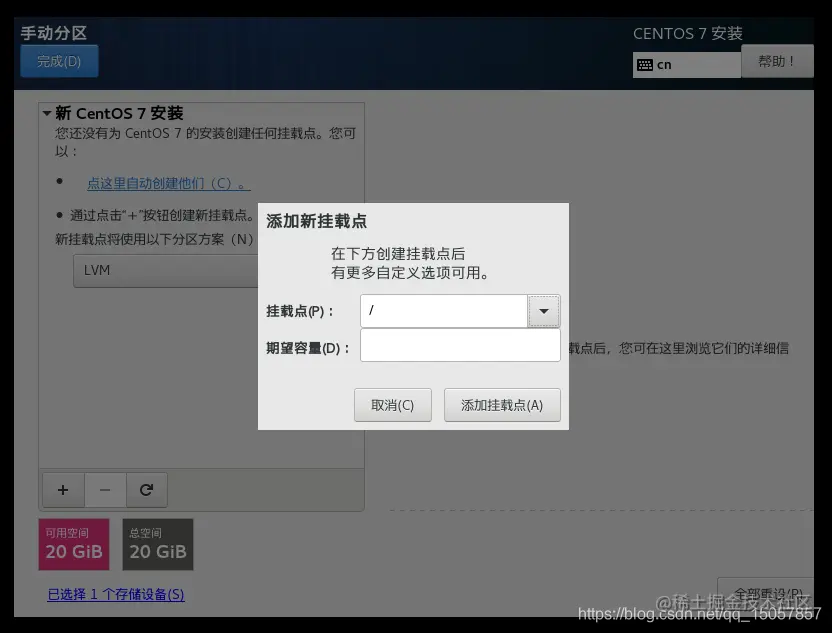
Task: Click the 全部重设(R) reset button
Action: point(767,593)
